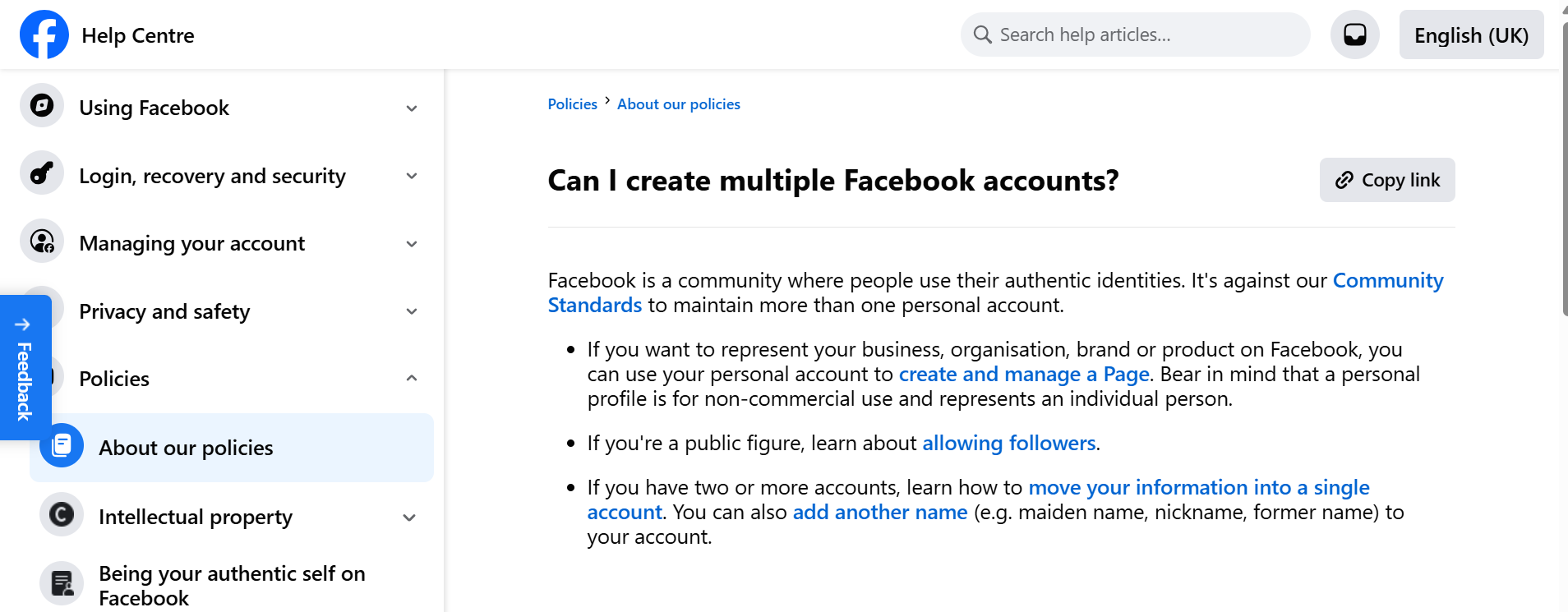Click the Managing your account profile icon
1568x612 pixels.
click(x=41, y=241)
